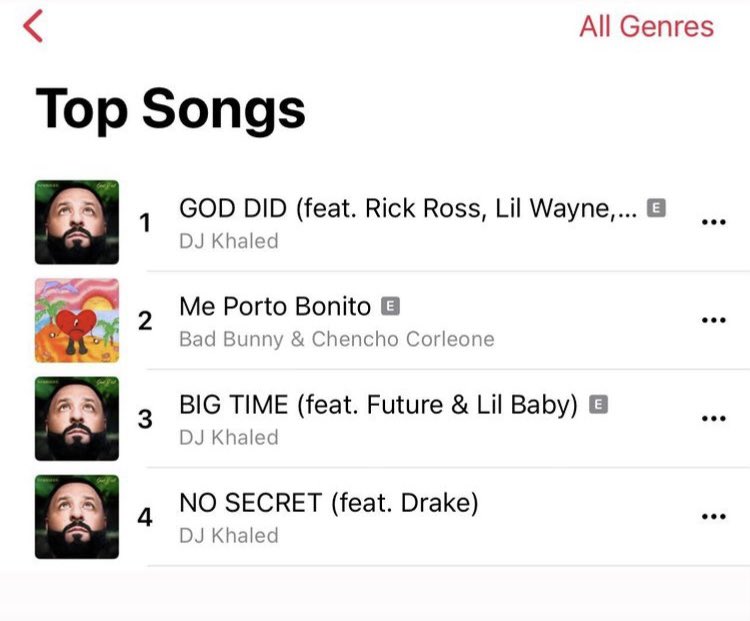
Task: Tap the Top Songs heading
Action: coord(170,110)
